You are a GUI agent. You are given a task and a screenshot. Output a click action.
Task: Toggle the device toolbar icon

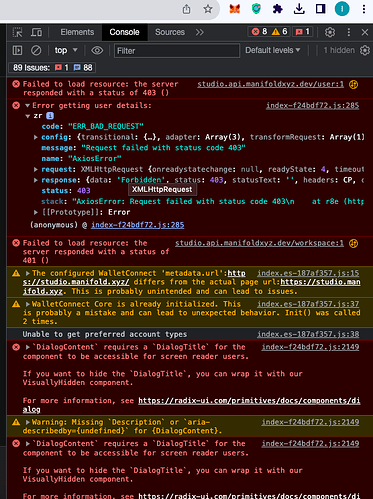coord(36,32)
